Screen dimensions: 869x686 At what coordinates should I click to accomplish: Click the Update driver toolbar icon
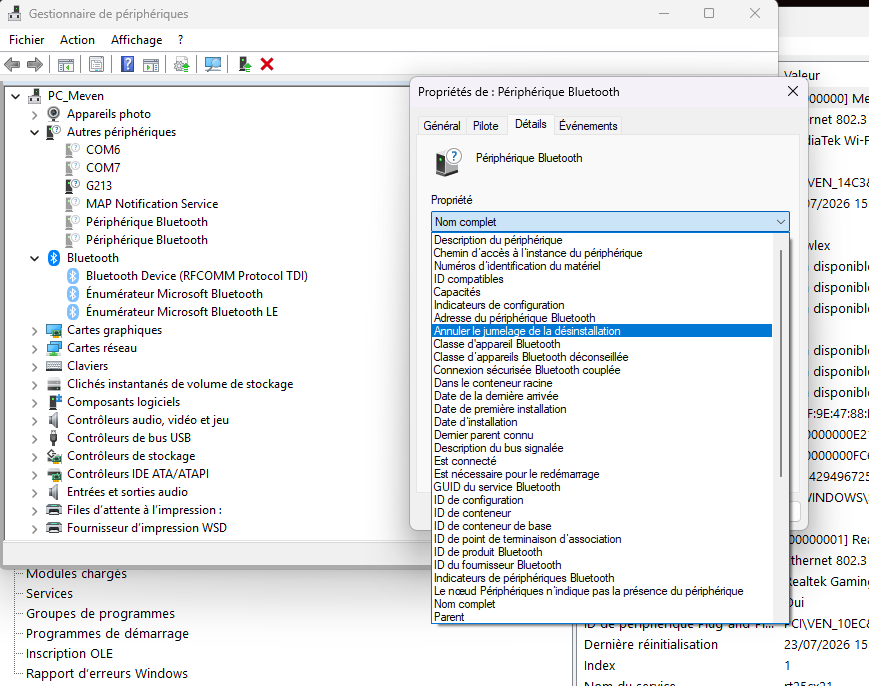click(181, 65)
